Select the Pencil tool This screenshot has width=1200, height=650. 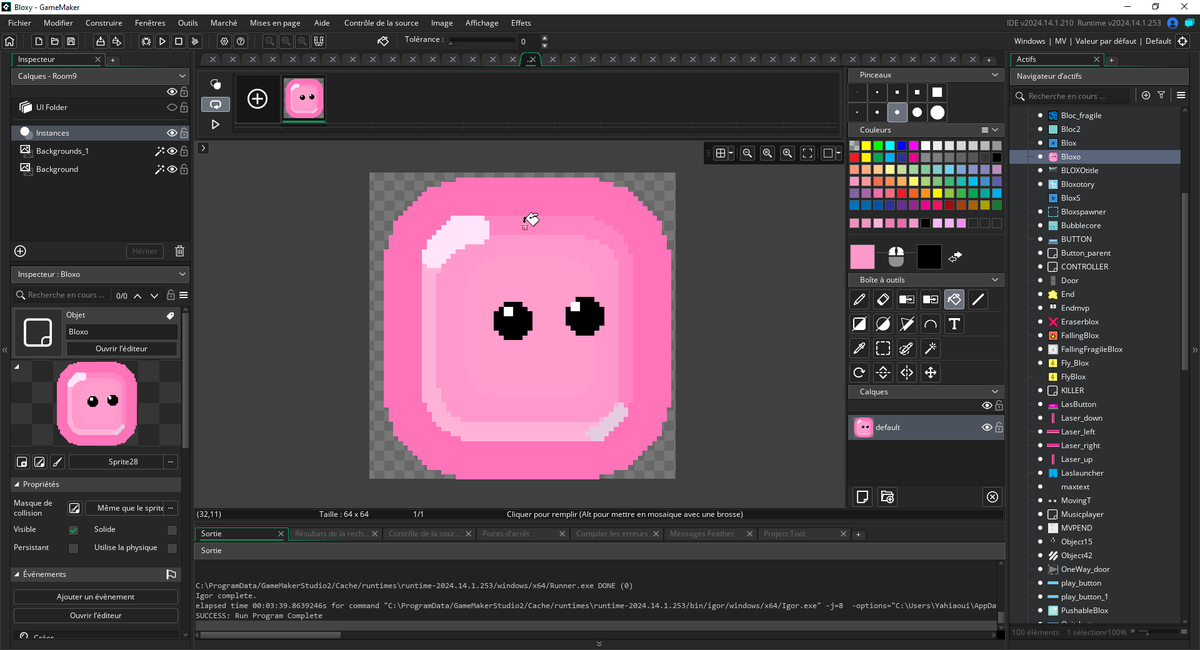858,299
